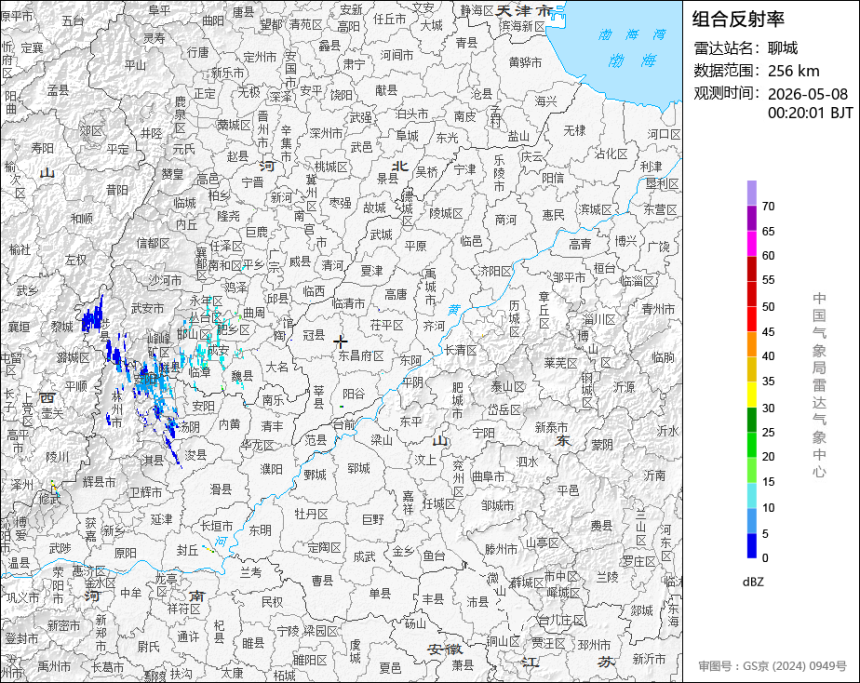Screen dimensions: 860x683
Task: Click the 泰山区 label
Action: [x=508, y=386]
